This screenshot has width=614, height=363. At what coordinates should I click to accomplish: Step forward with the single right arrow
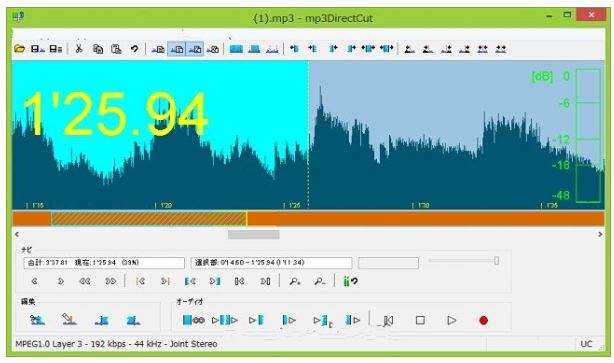(60, 281)
